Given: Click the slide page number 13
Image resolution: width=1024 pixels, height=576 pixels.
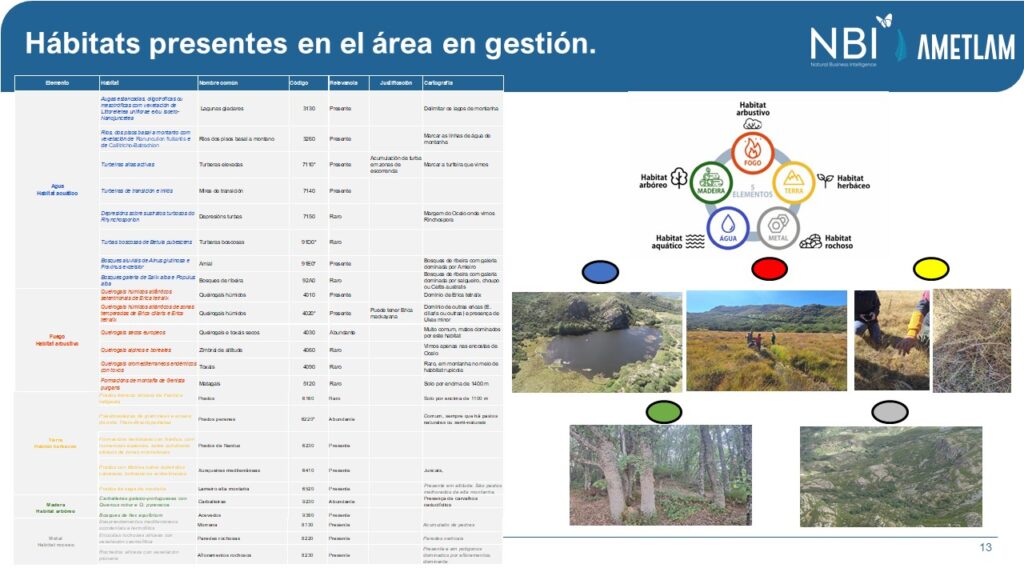Looking at the screenshot, I should coord(985,547).
